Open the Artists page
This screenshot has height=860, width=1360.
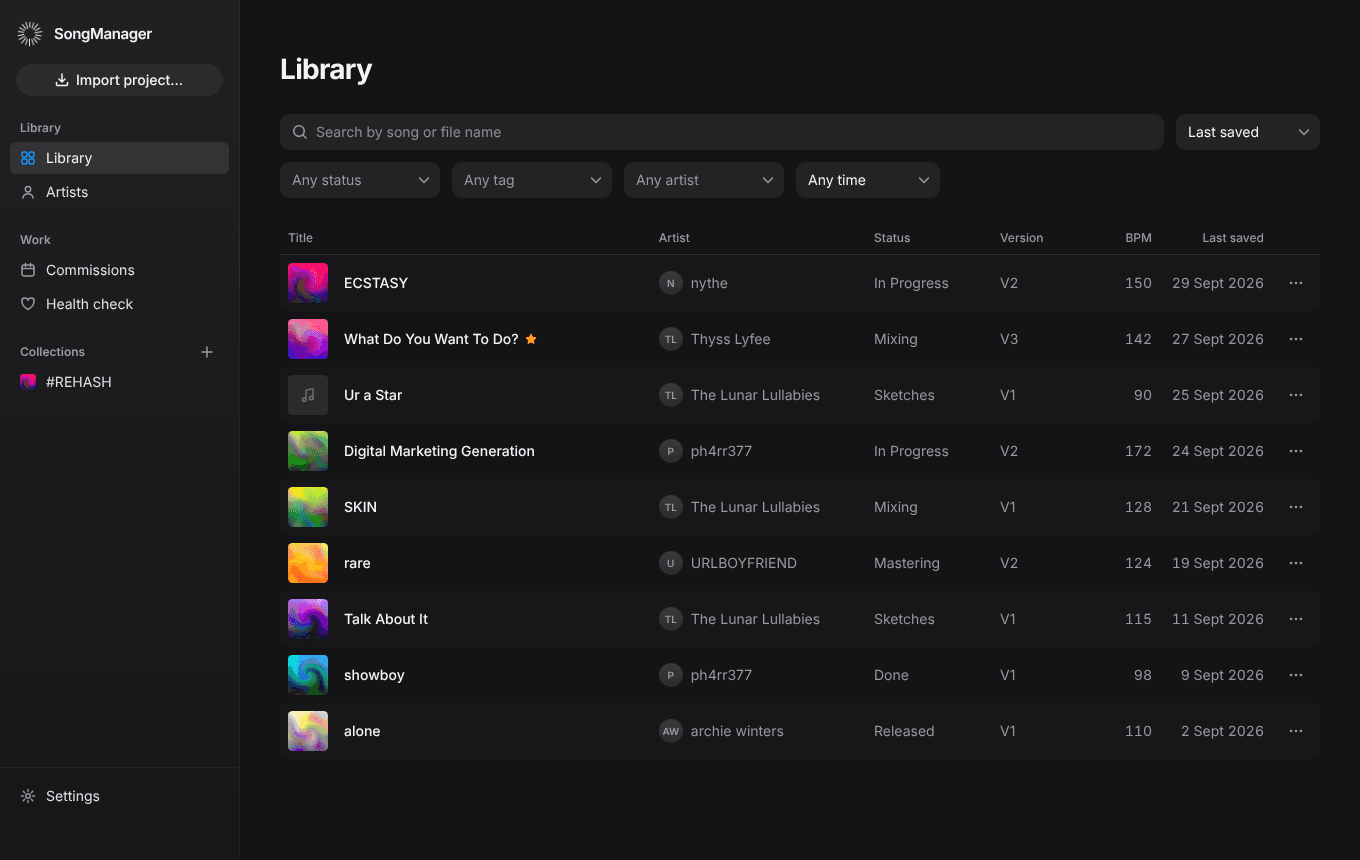[x=119, y=192]
